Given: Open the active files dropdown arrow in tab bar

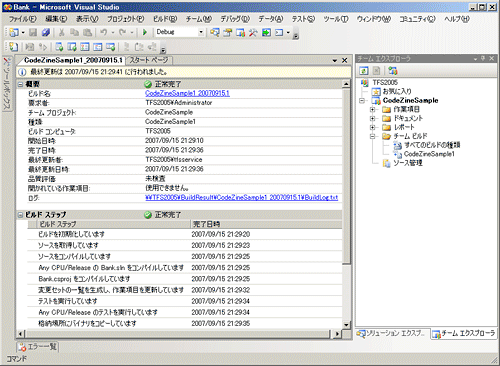Looking at the screenshot, I should [x=335, y=61].
